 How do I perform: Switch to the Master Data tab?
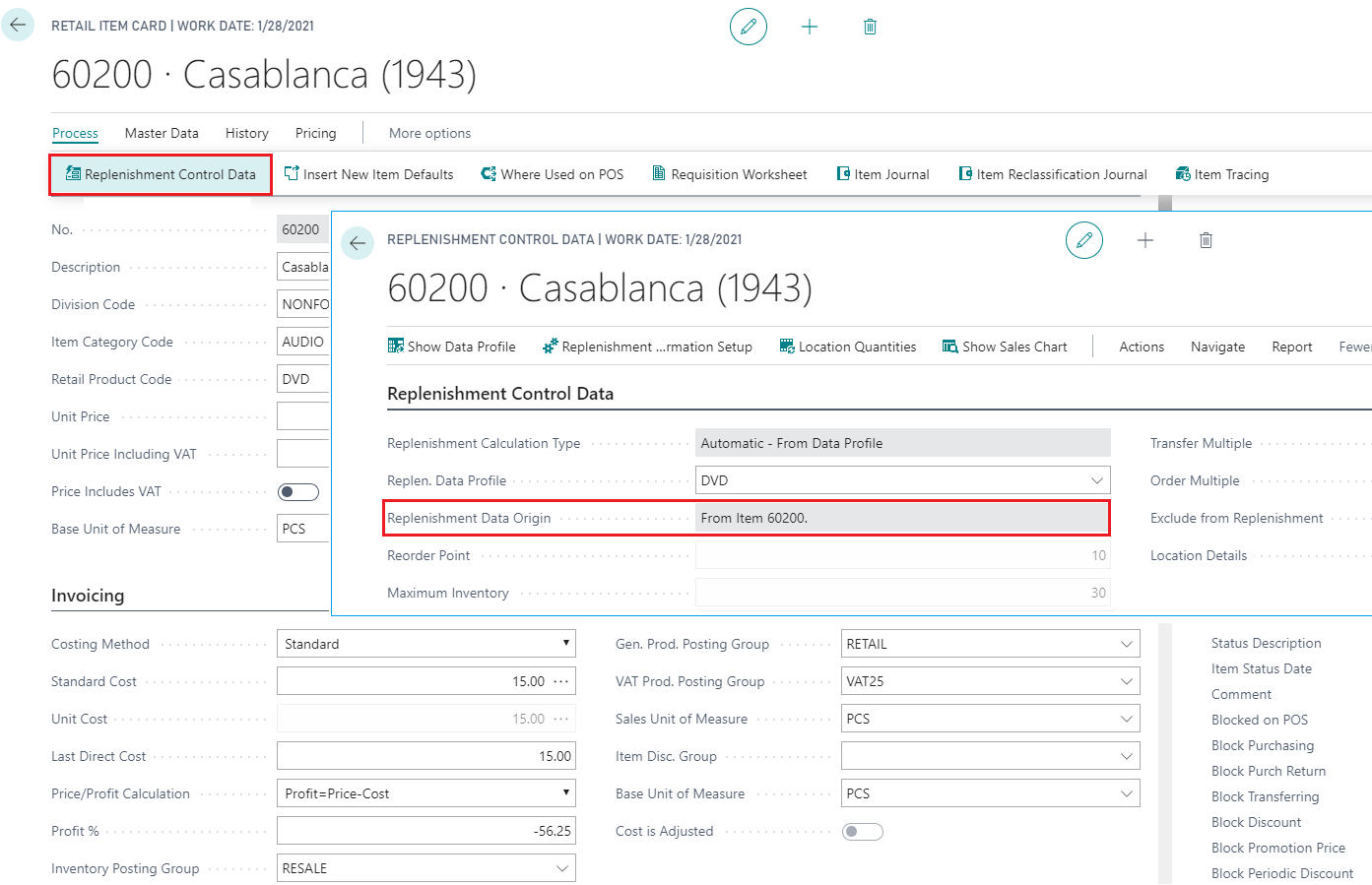click(162, 133)
